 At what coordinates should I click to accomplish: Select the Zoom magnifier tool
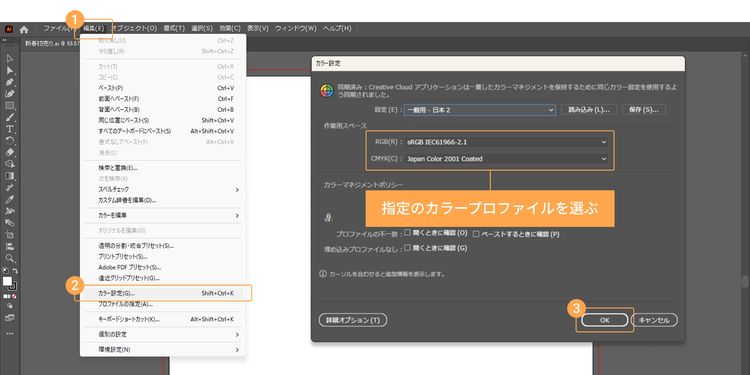pos(10,258)
